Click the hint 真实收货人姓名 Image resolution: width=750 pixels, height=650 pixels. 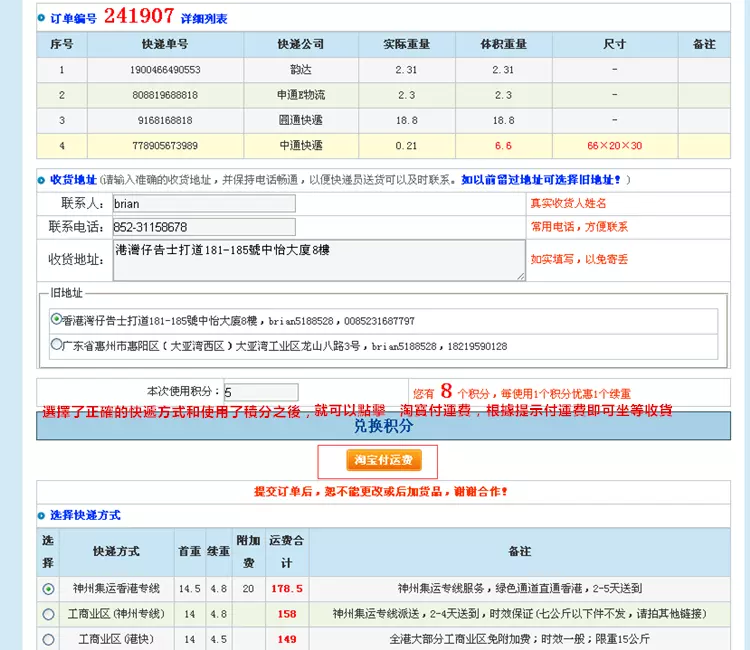tap(568, 203)
